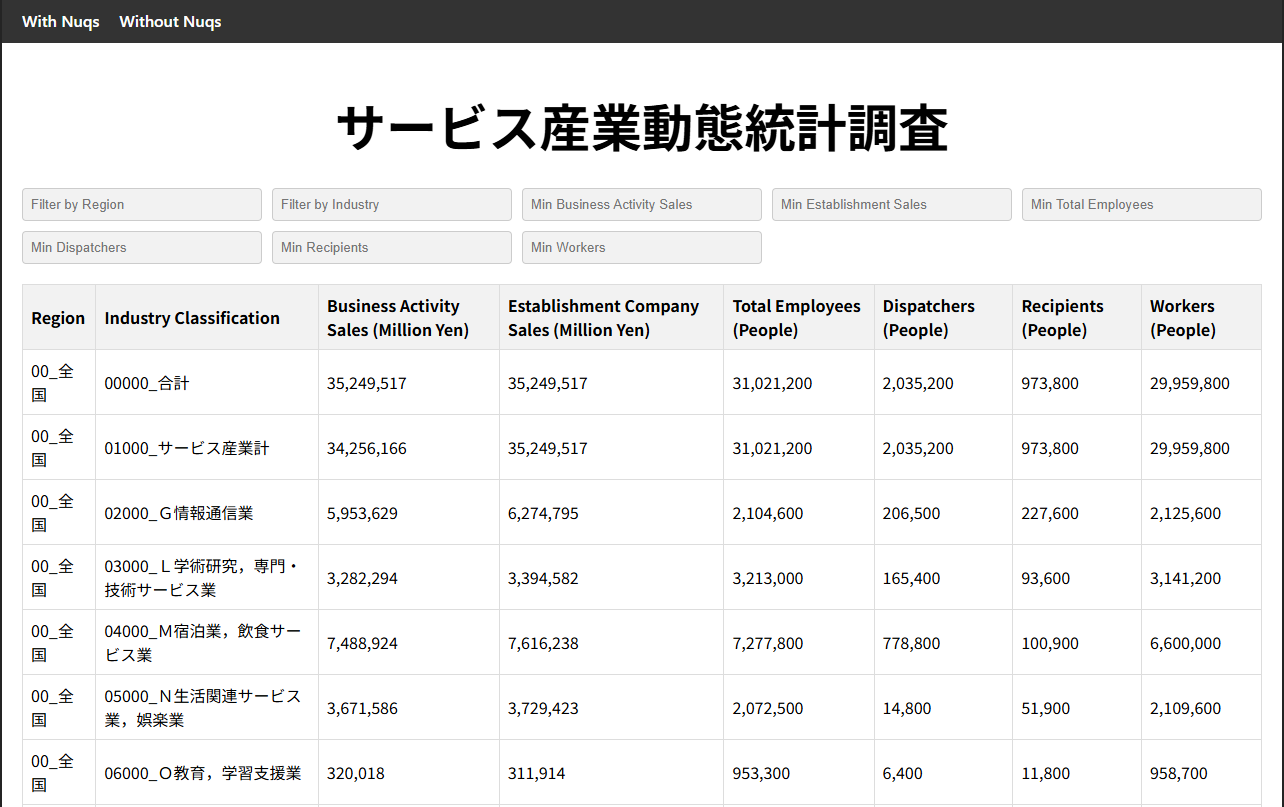Select the Dispatchers (People) column header
The height and width of the screenshot is (807, 1284).
tap(928, 318)
